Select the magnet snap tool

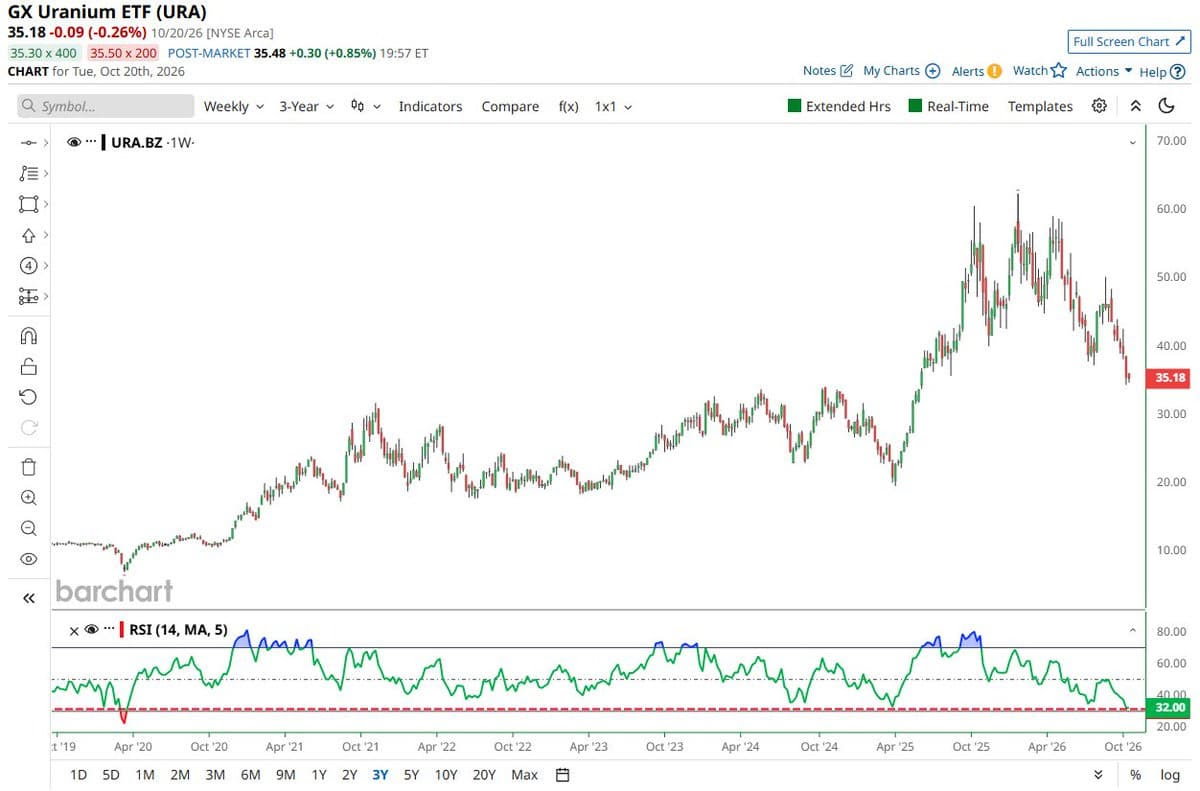28,336
